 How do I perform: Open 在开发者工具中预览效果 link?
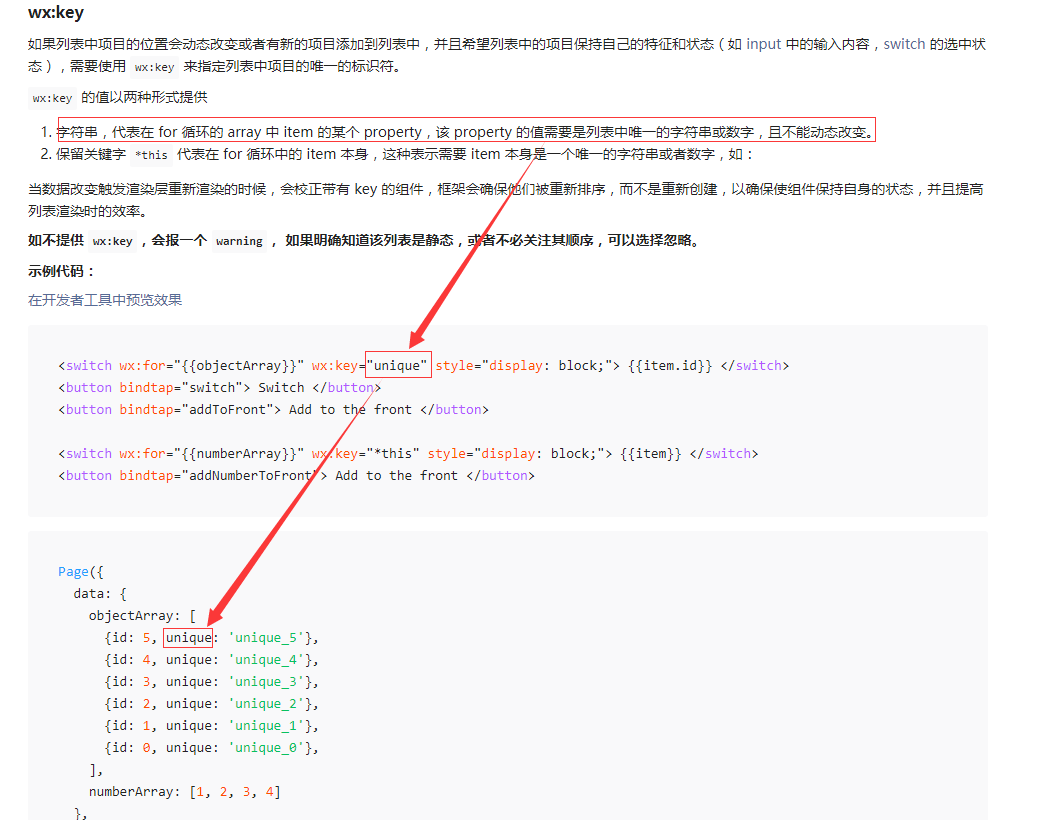coord(105,300)
